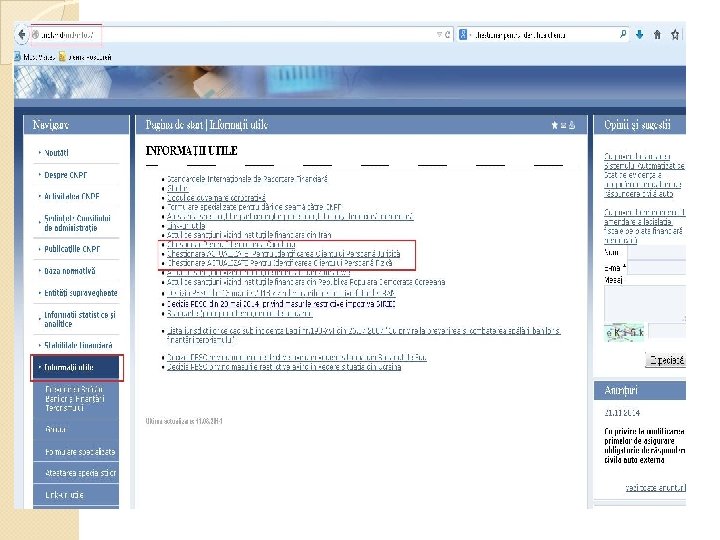
Task: Click the vezi toate anunțurile link
Action: pyautogui.click(x=655, y=488)
